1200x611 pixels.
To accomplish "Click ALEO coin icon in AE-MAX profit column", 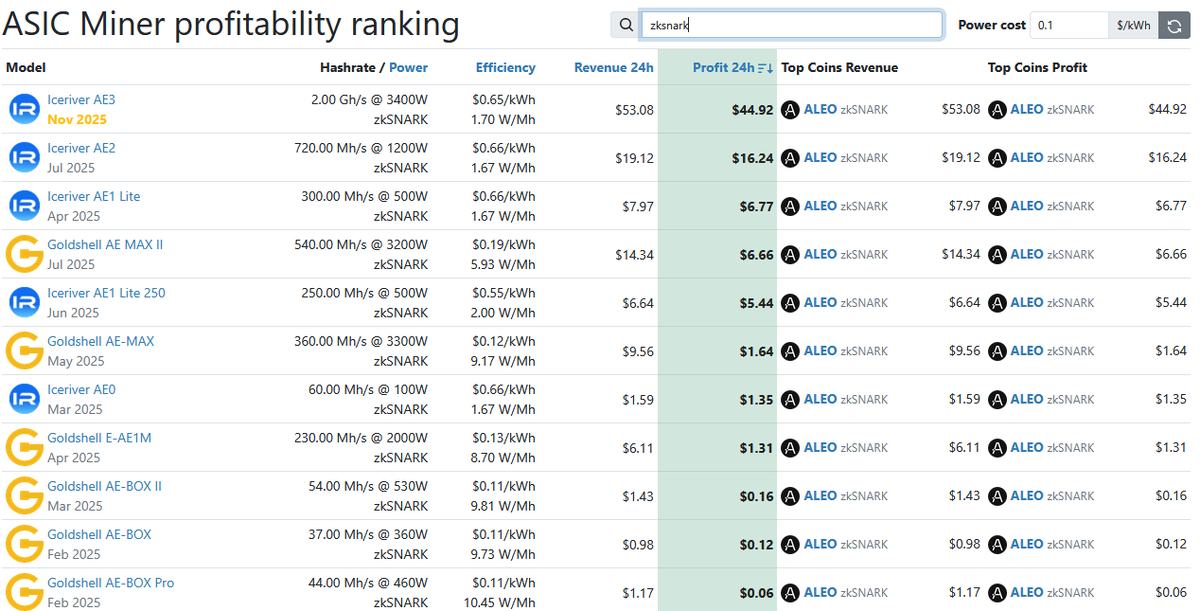I will [x=997, y=351].
